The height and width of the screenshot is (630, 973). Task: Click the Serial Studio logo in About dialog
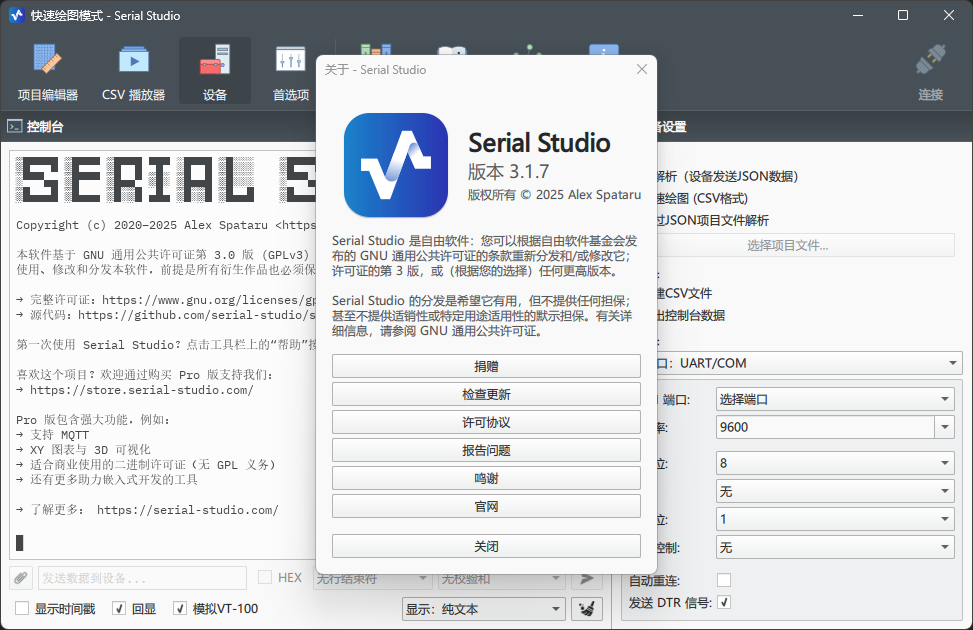396,165
